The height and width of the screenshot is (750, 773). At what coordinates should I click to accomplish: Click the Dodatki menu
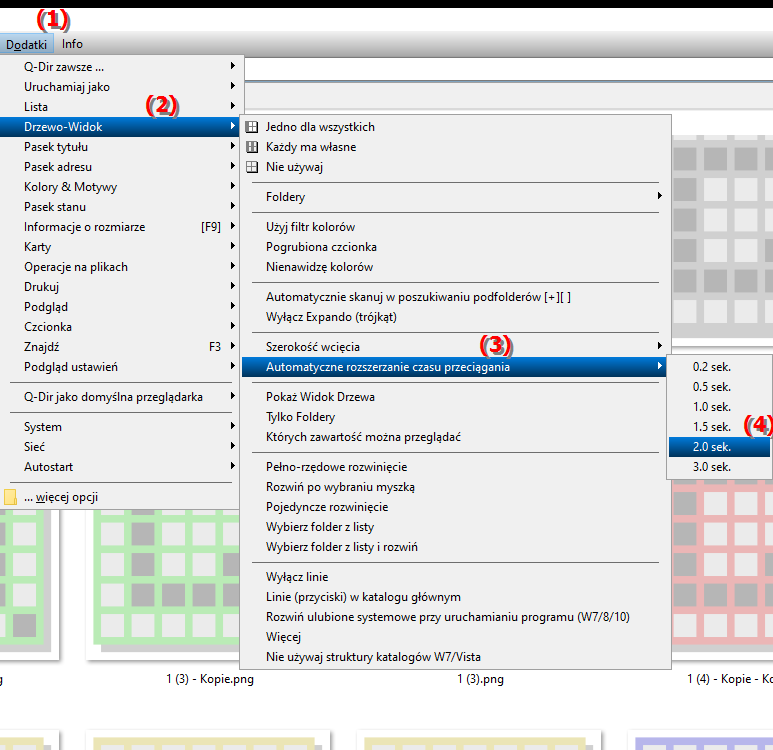26,44
